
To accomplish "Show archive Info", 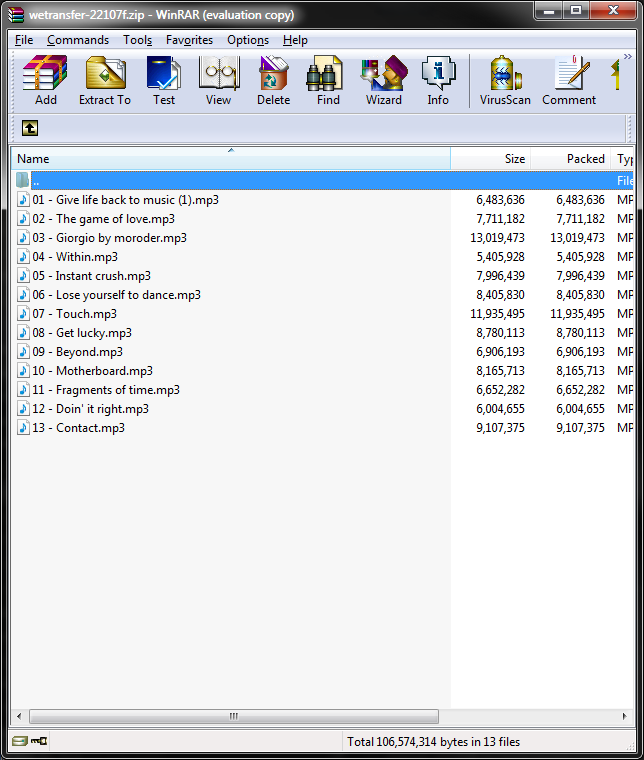I will click(438, 80).
